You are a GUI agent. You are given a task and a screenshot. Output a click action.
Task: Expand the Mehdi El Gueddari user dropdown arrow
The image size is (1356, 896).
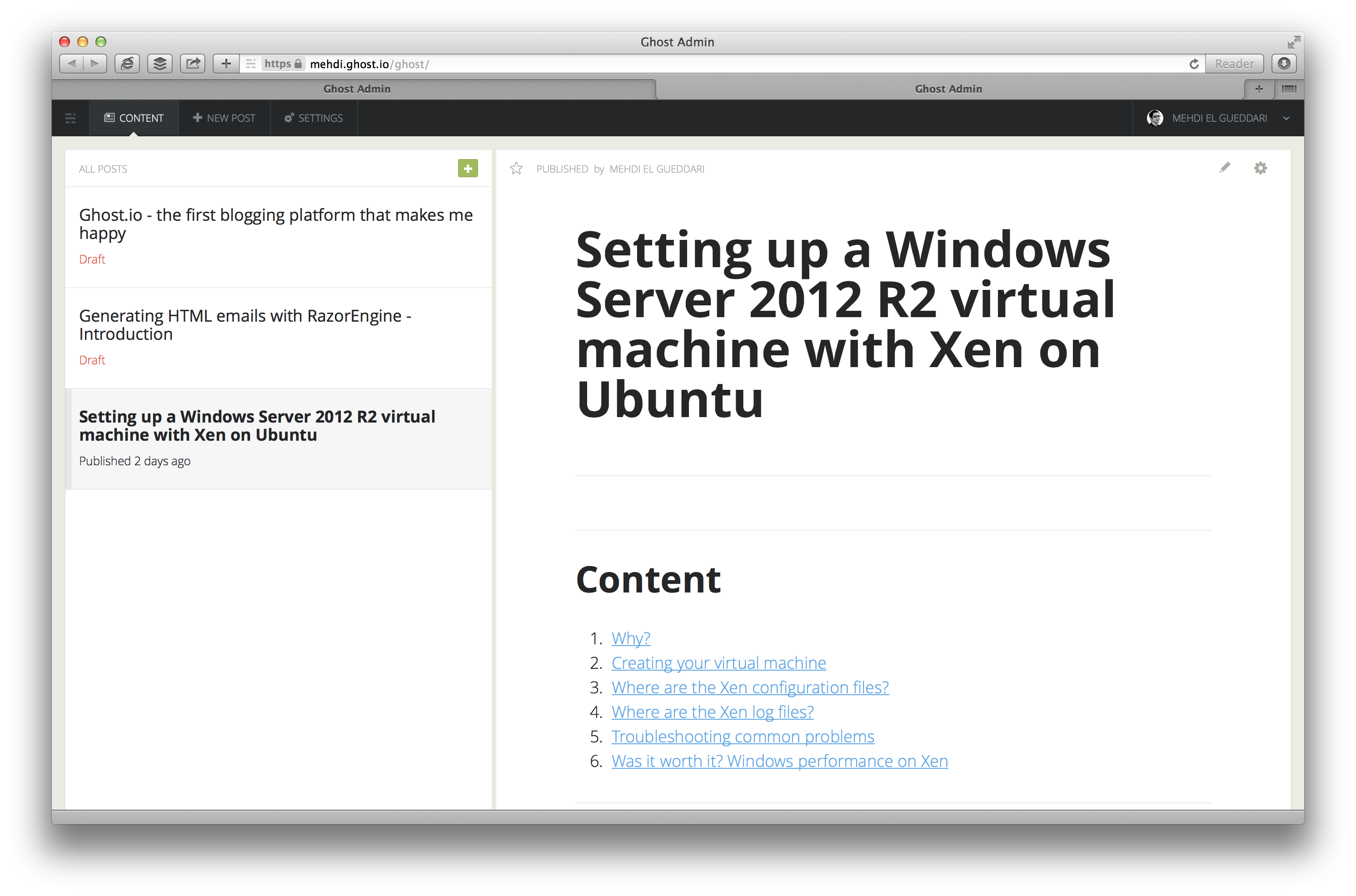[x=1286, y=118]
